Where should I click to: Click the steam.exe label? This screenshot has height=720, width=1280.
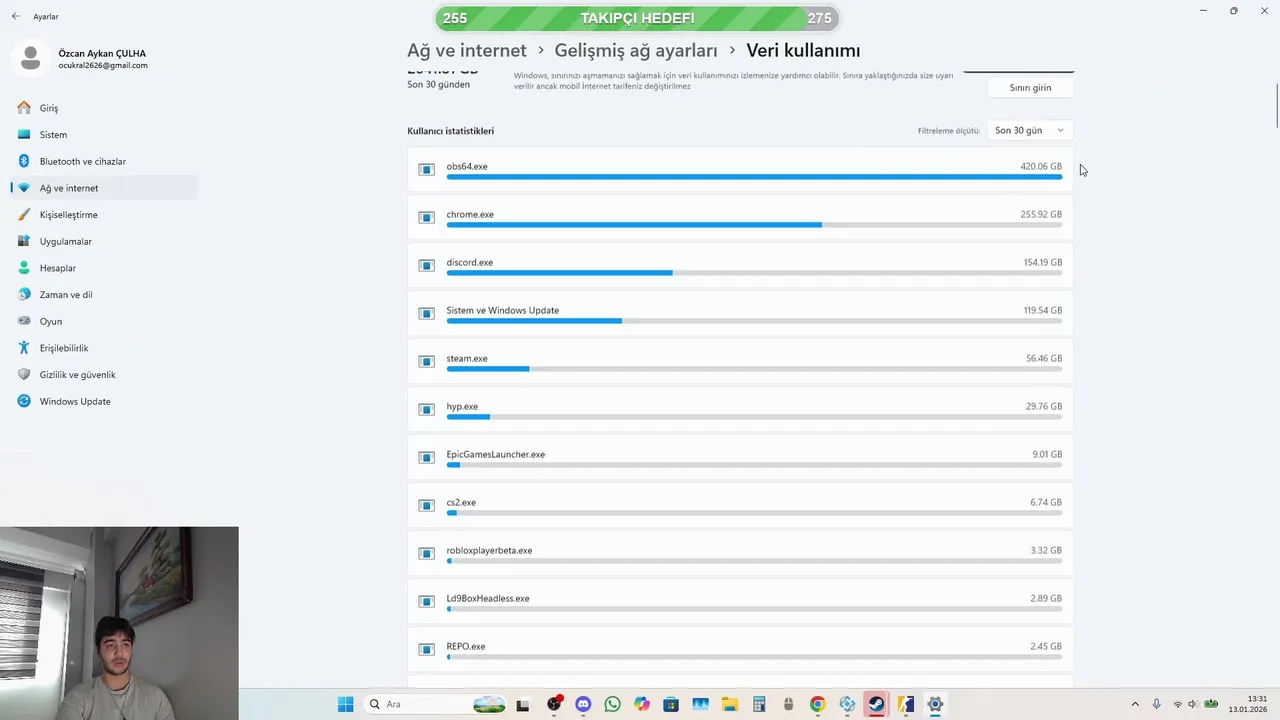[467, 358]
